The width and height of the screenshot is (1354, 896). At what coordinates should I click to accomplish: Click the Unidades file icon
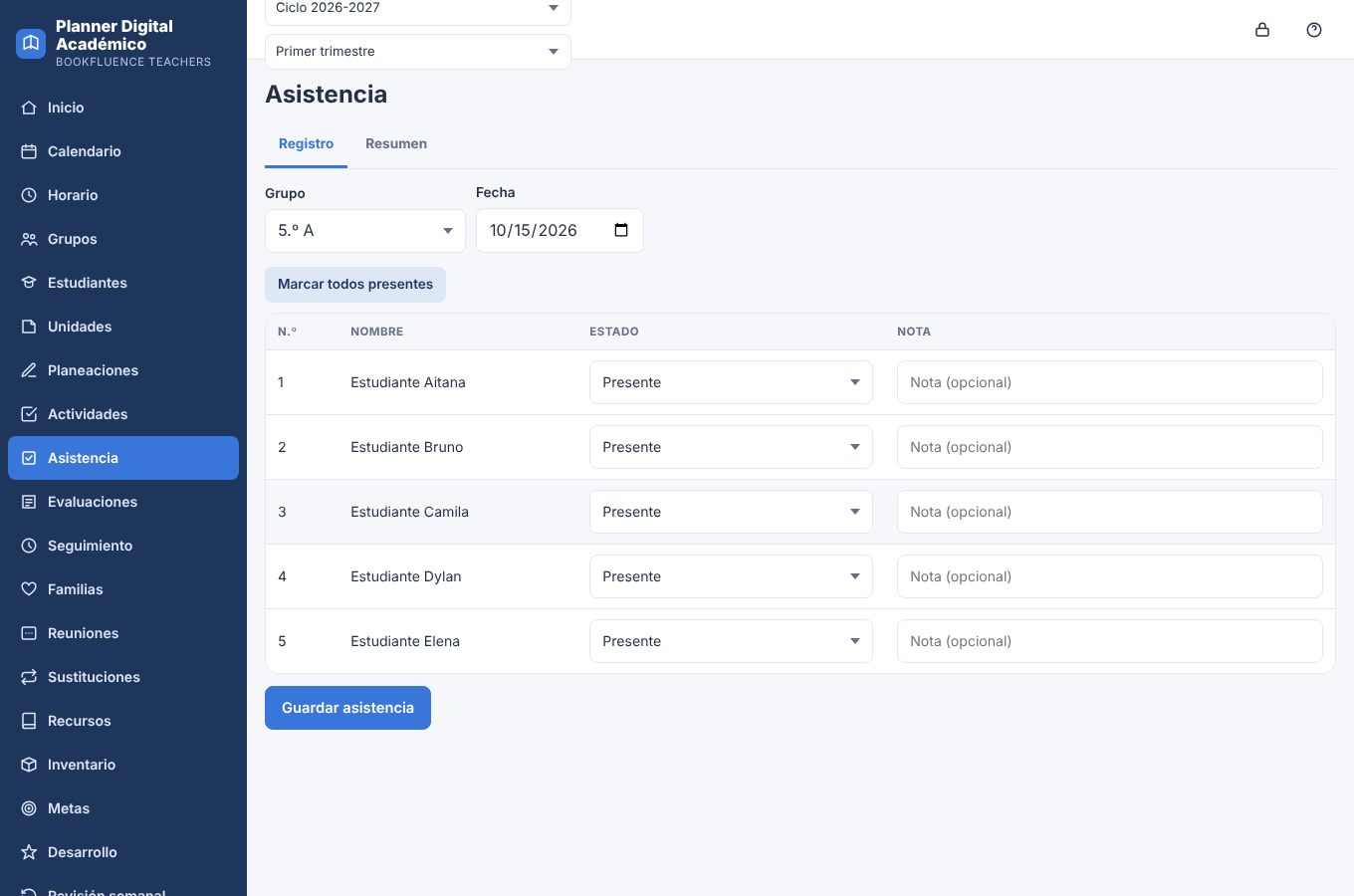29,327
